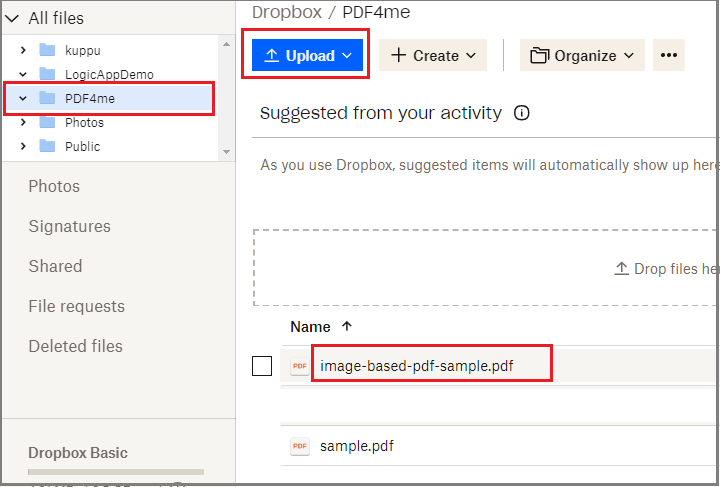Open the Public folder in tree
Viewport: 720px width, 487px height.
83,146
